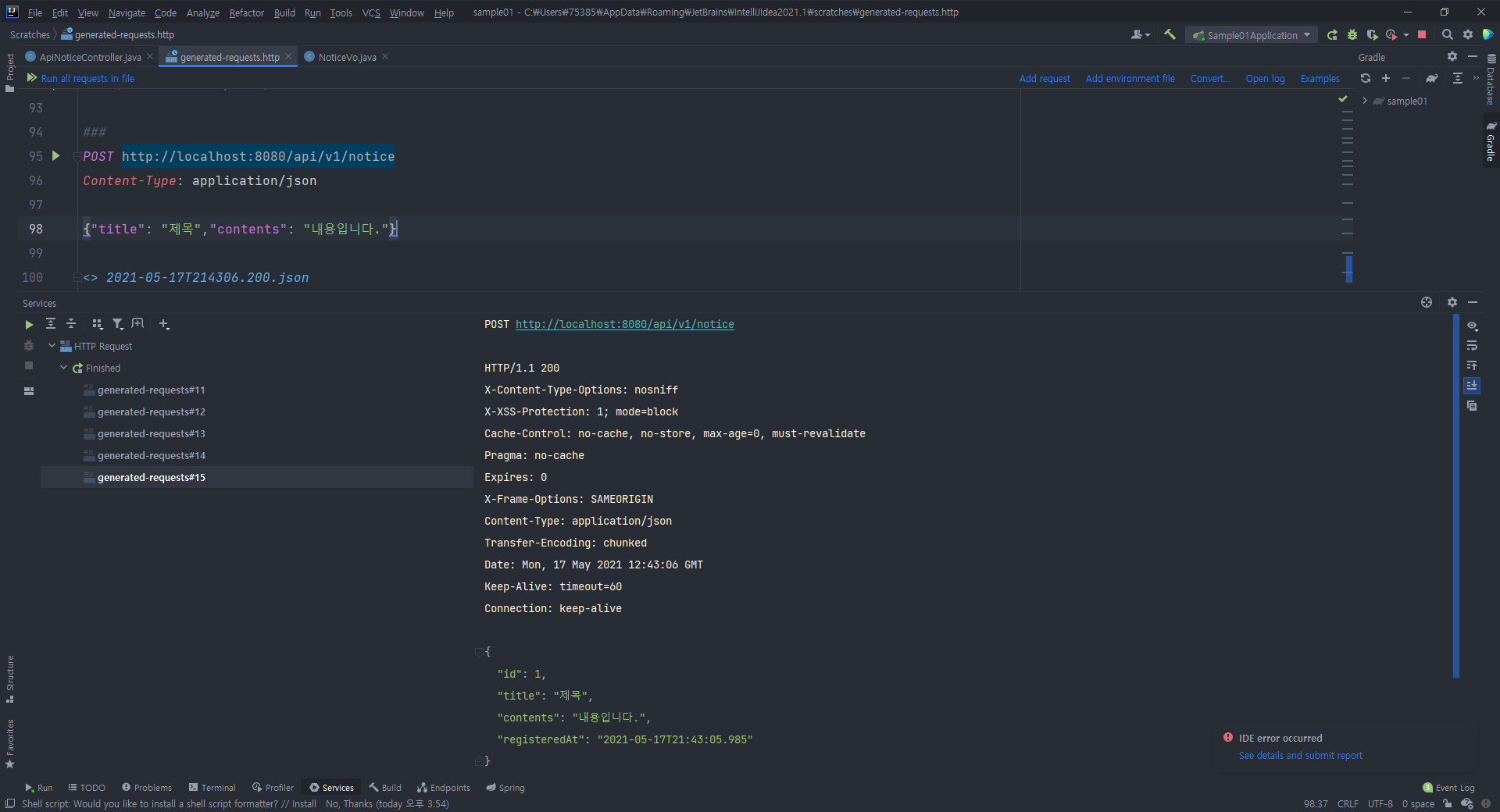Click the response panel vertical scrollbar
Viewport: 1500px width, 812px height.
(1455, 497)
